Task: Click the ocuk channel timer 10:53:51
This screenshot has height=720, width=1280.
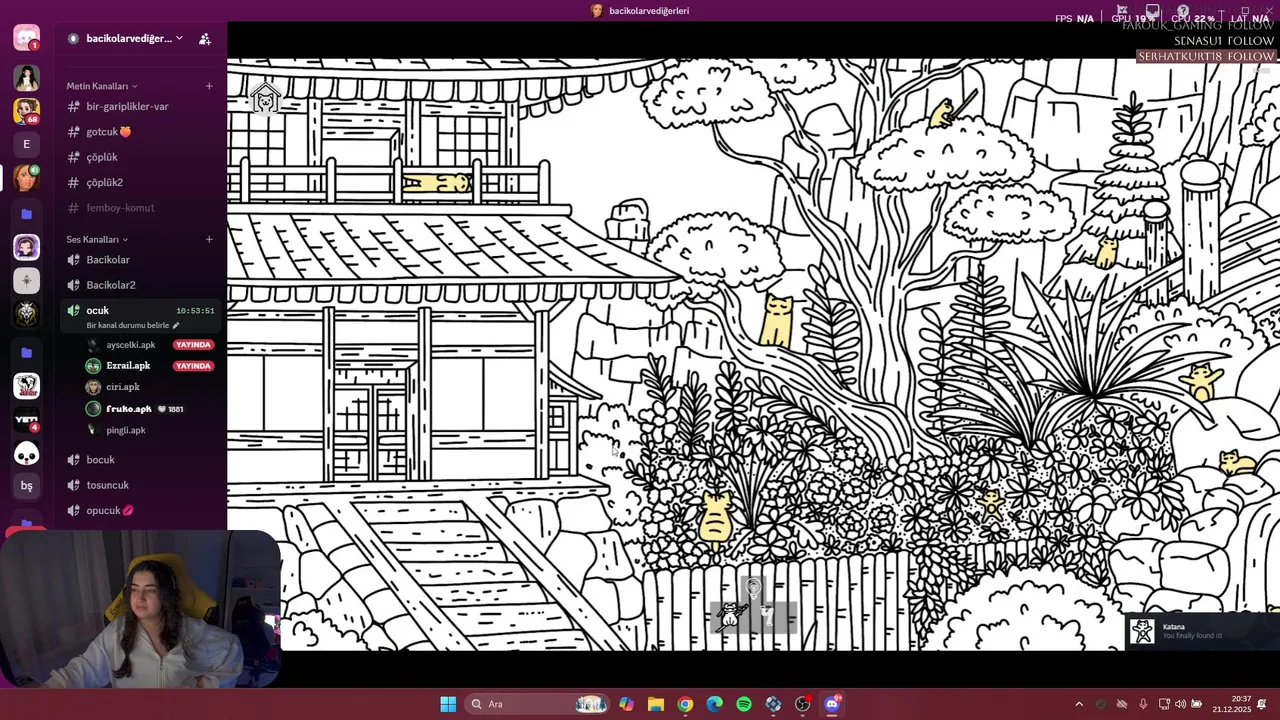Action: coord(195,311)
